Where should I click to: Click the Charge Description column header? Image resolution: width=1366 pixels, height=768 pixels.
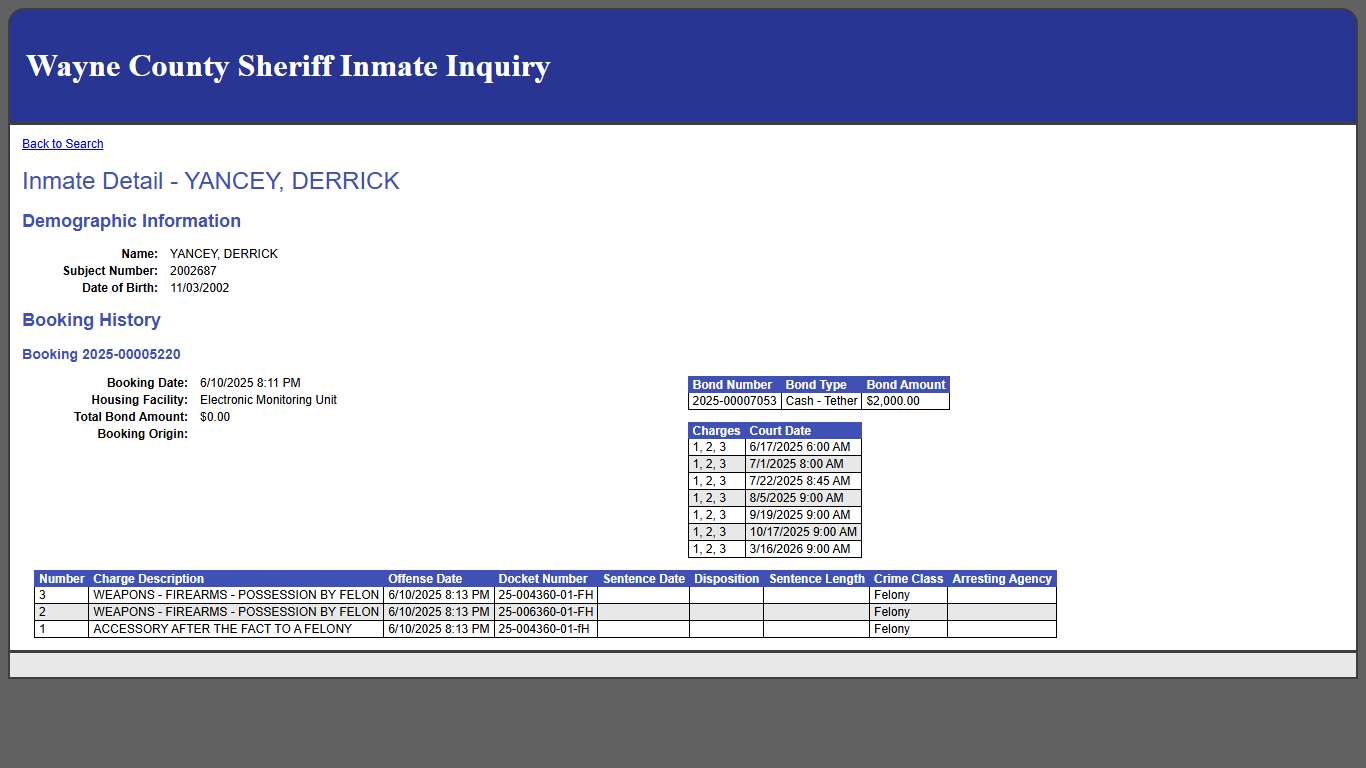[146, 578]
